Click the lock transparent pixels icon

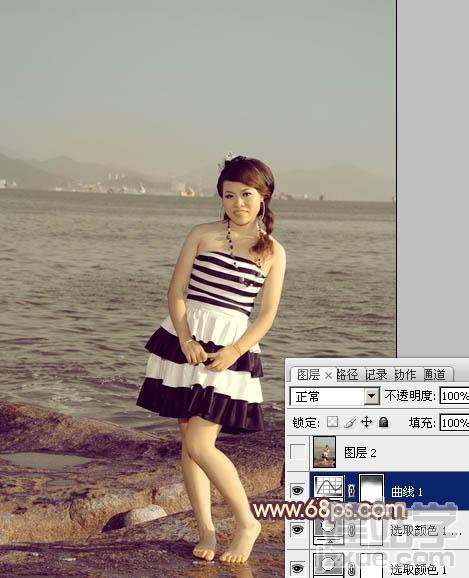coord(332,422)
